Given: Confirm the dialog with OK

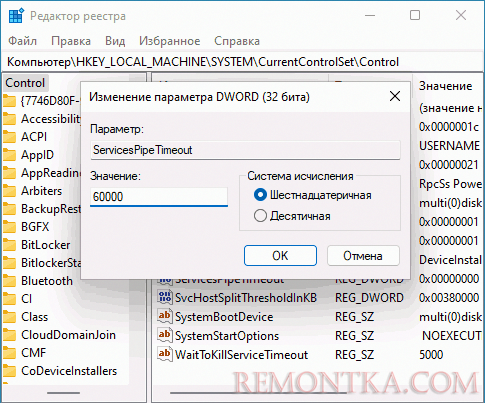Looking at the screenshot, I should tap(280, 256).
